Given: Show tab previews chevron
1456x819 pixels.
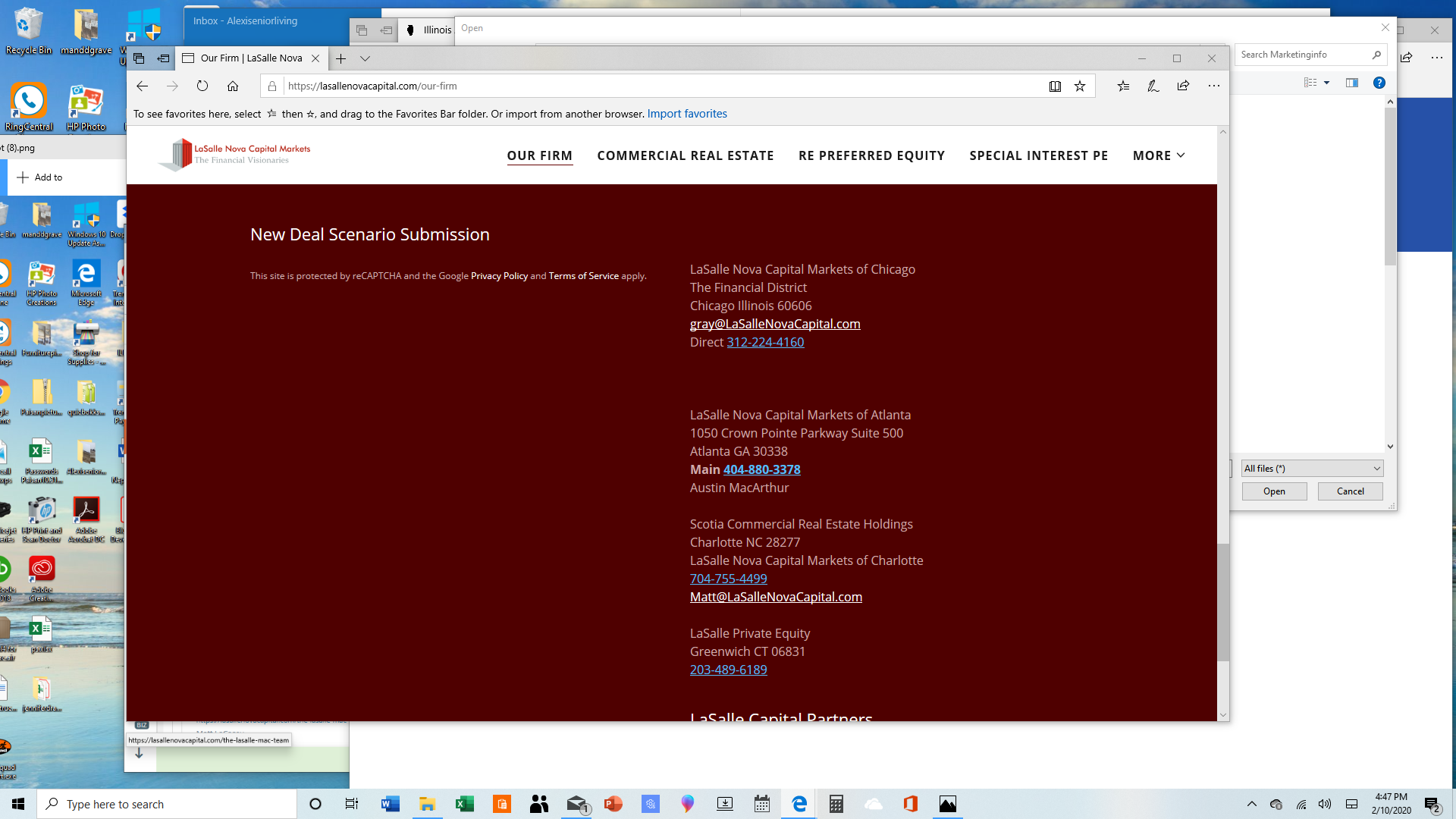Looking at the screenshot, I should 365,58.
